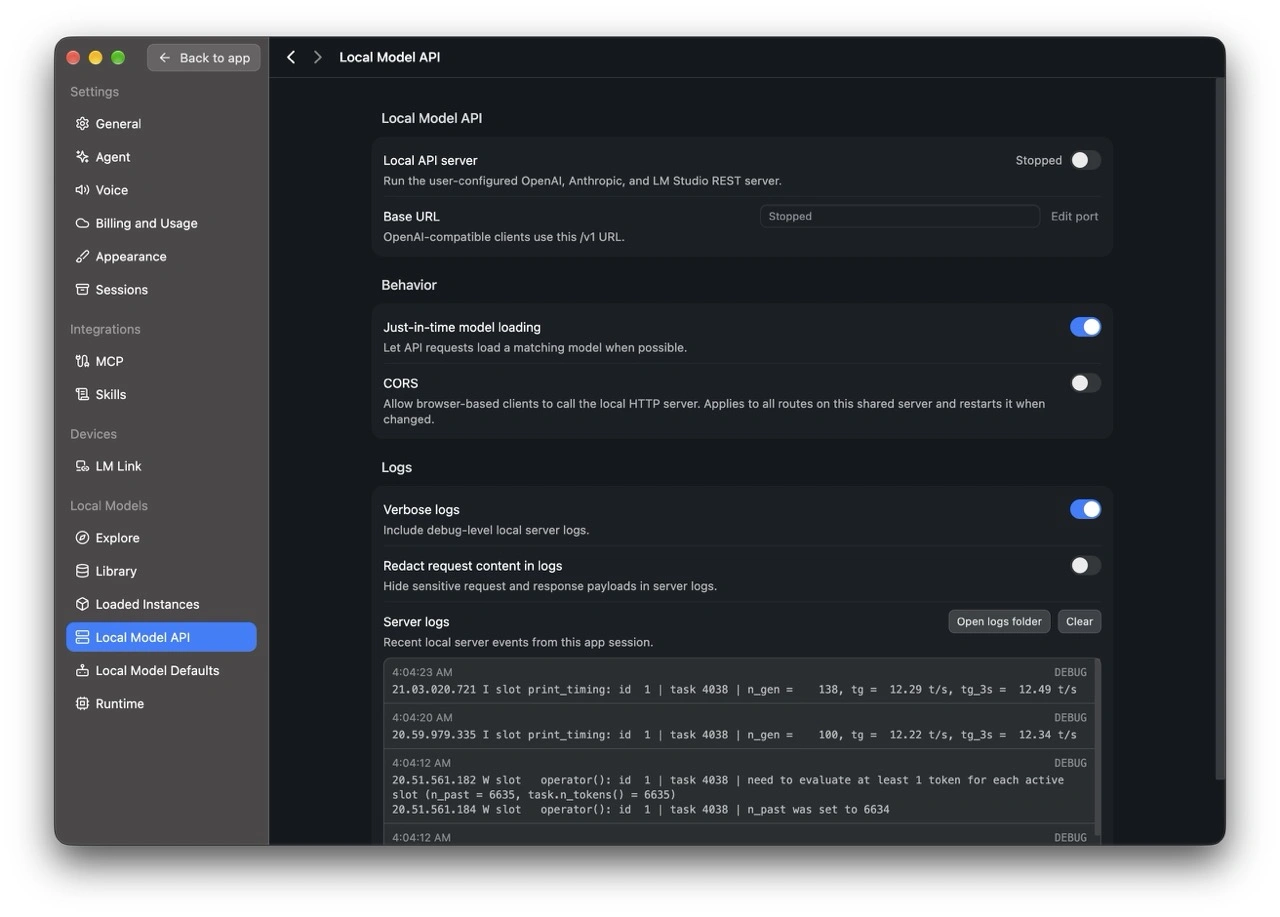Go to the Sessions settings page
Image resolution: width=1280 pixels, height=917 pixels.
[x=161, y=289]
